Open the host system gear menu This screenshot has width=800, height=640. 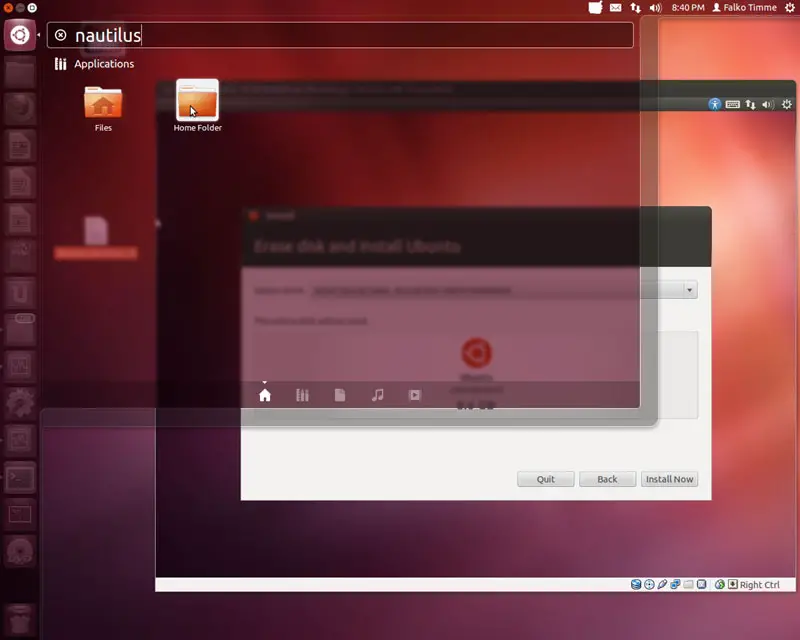789,7
